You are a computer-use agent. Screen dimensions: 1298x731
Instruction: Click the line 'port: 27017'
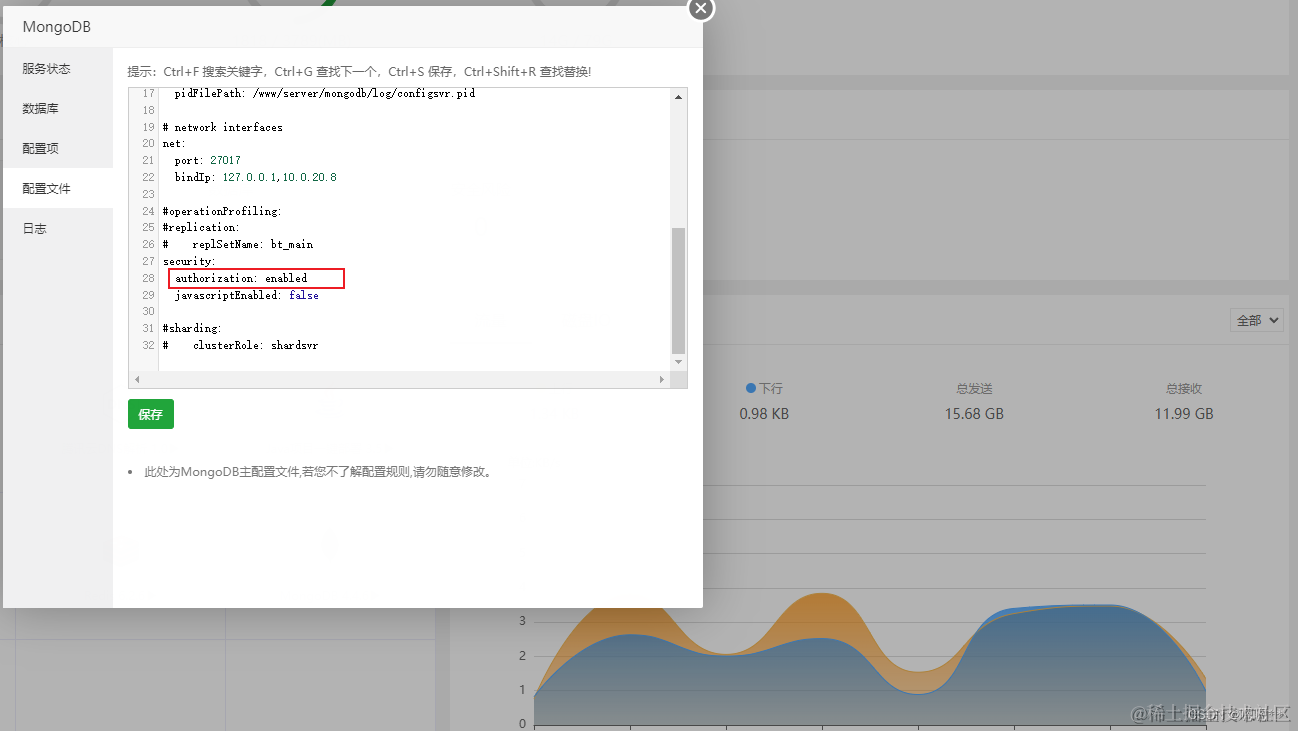[207, 160]
